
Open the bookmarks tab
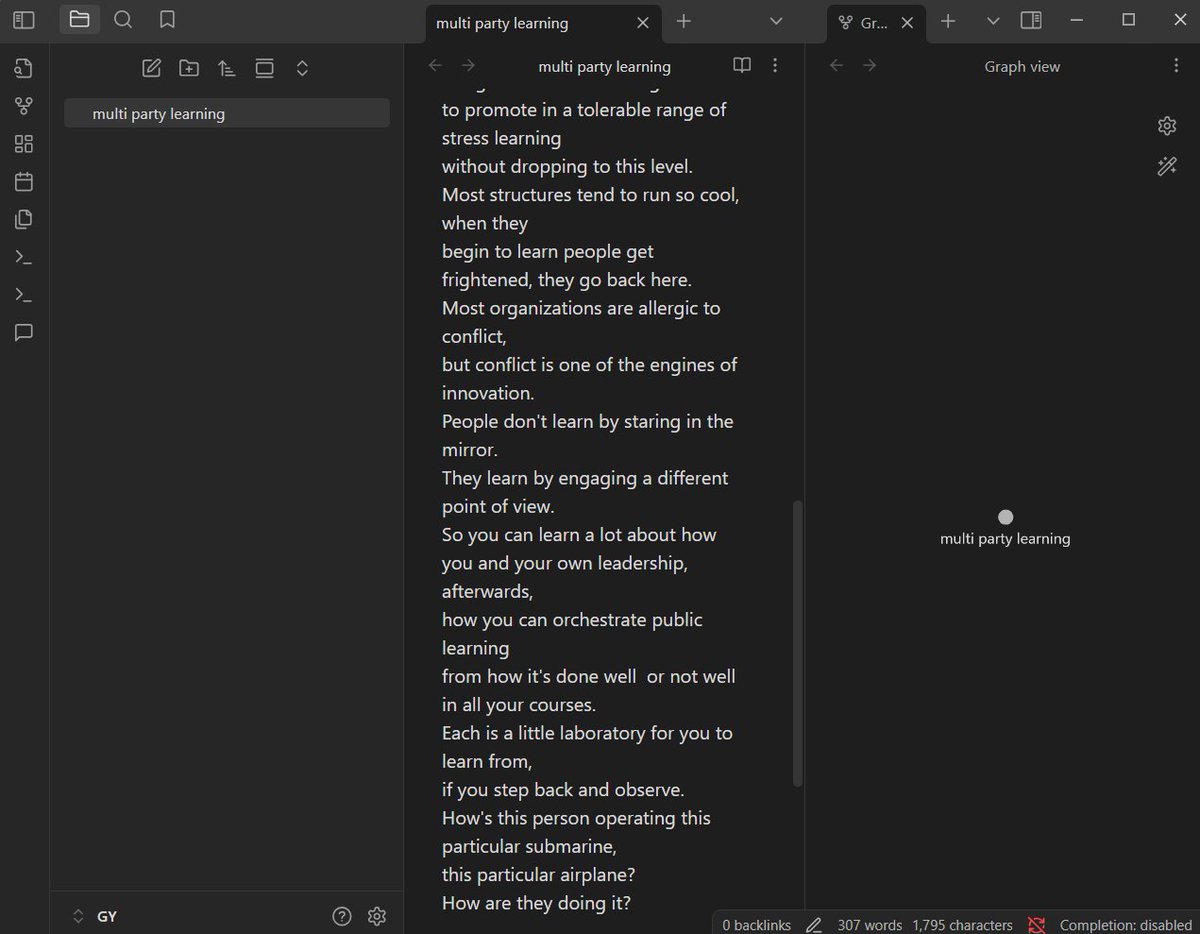tap(168, 19)
